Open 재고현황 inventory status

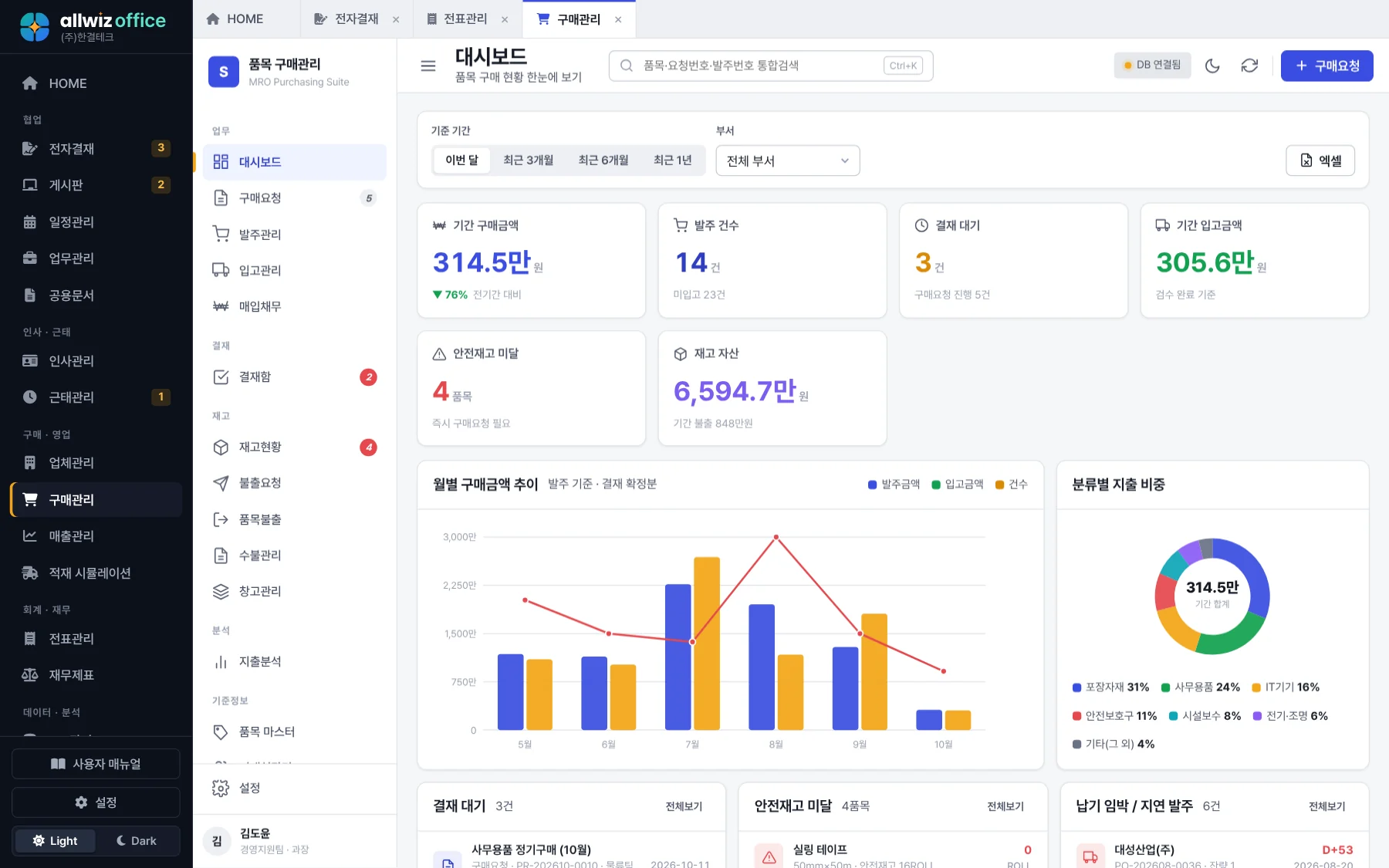[x=294, y=447]
